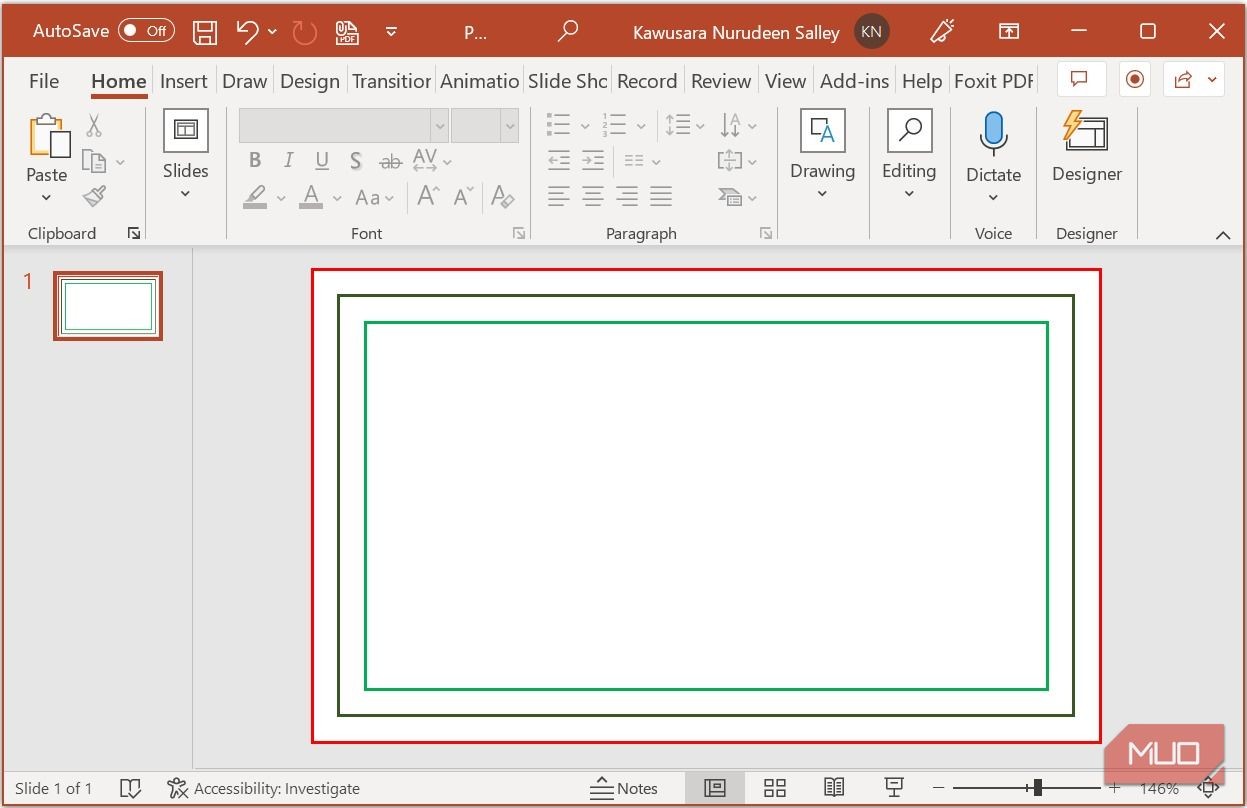Switch to Slide Sorter view
Viewport: 1247px width, 808px height.
click(775, 788)
